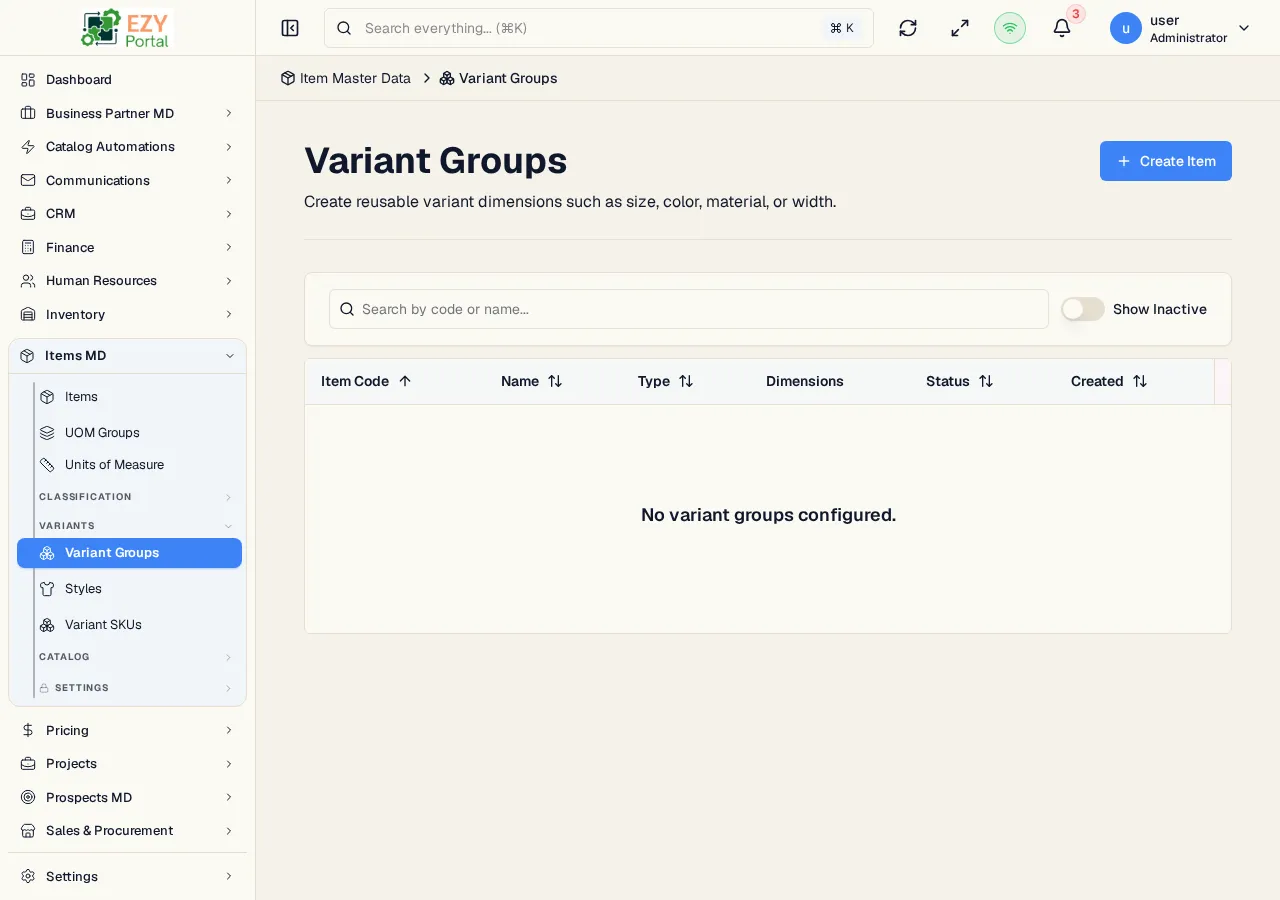Expand the Communications chevron
The height and width of the screenshot is (900, 1280).
[229, 181]
